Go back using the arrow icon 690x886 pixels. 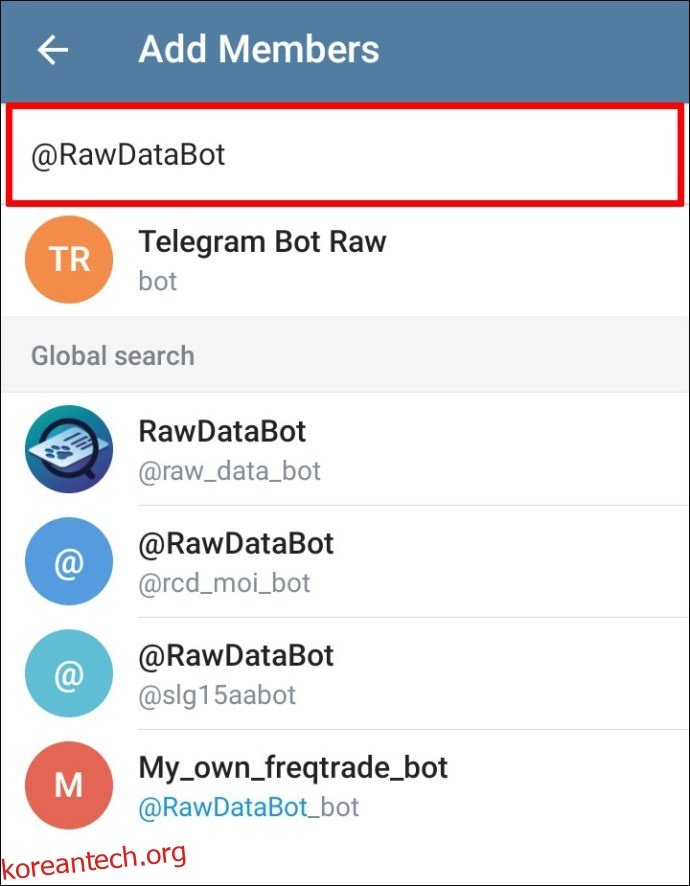(x=52, y=50)
